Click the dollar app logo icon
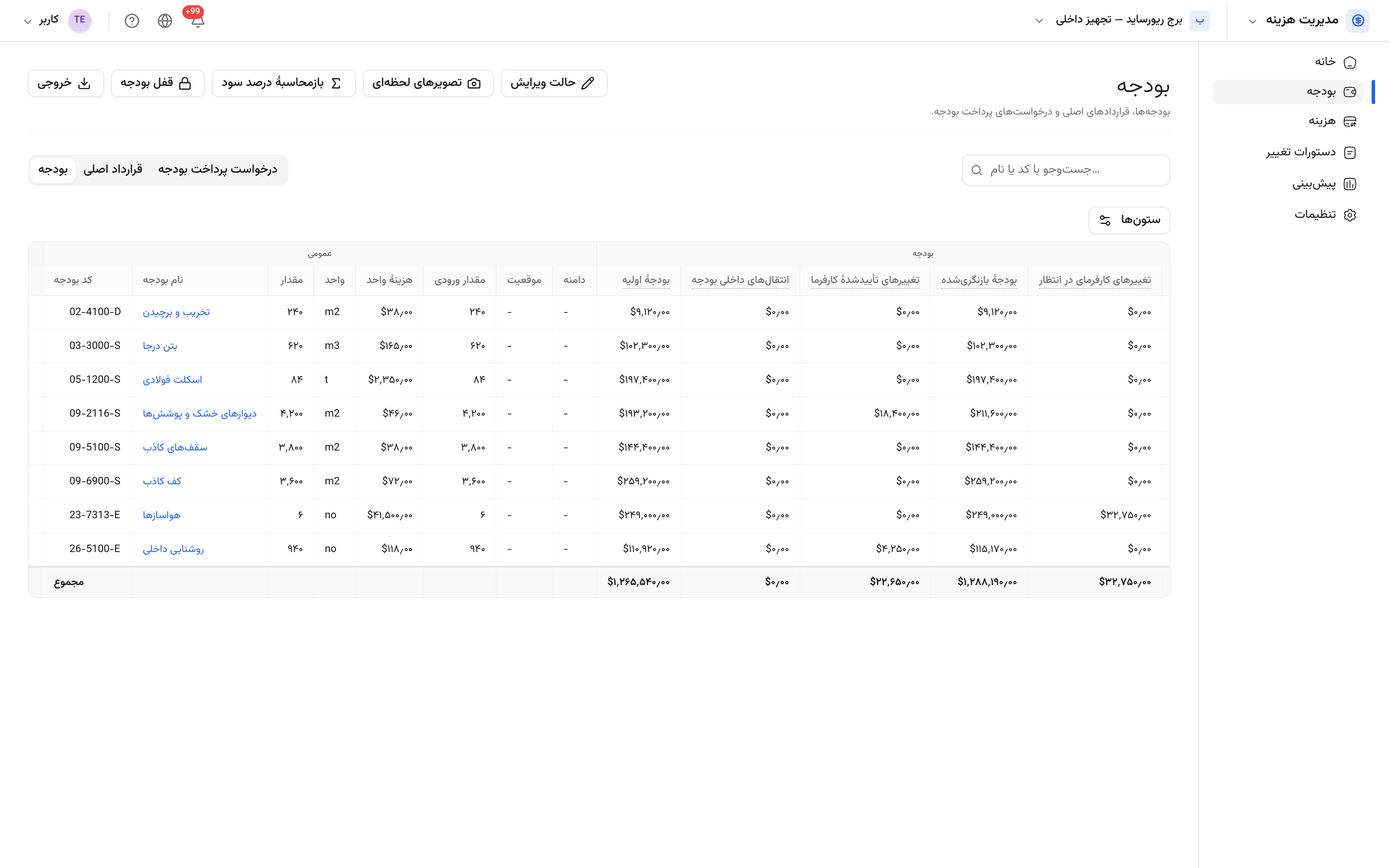 (1358, 20)
